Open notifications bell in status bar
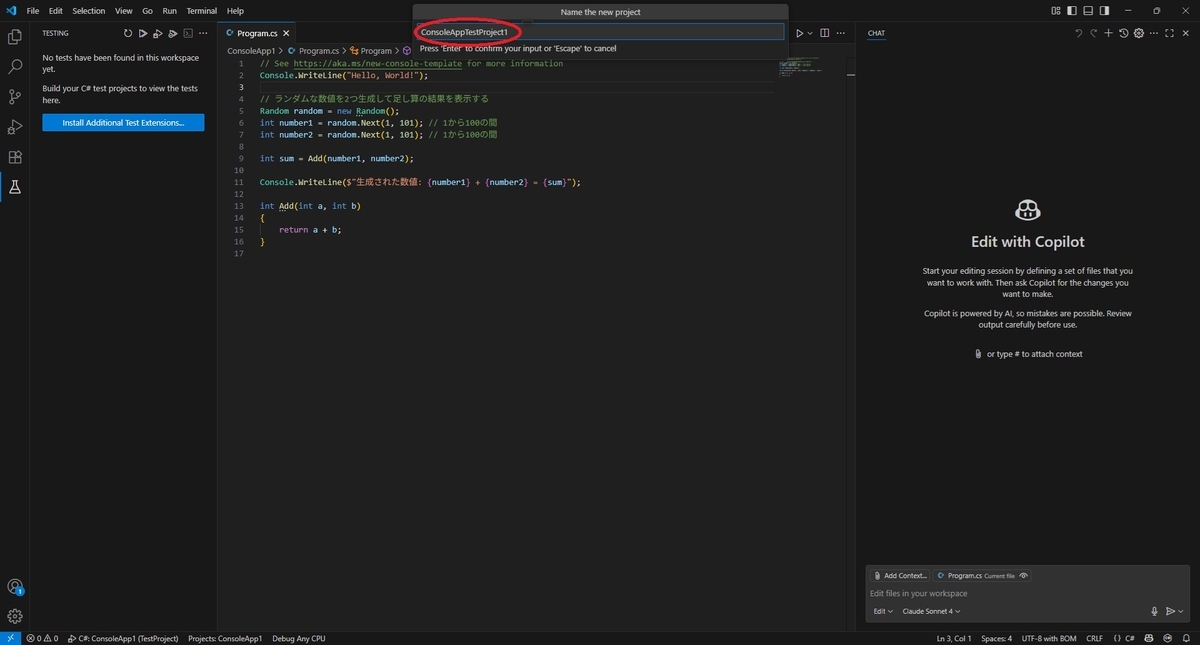Image resolution: width=1200 pixels, height=645 pixels. tap(1187, 638)
